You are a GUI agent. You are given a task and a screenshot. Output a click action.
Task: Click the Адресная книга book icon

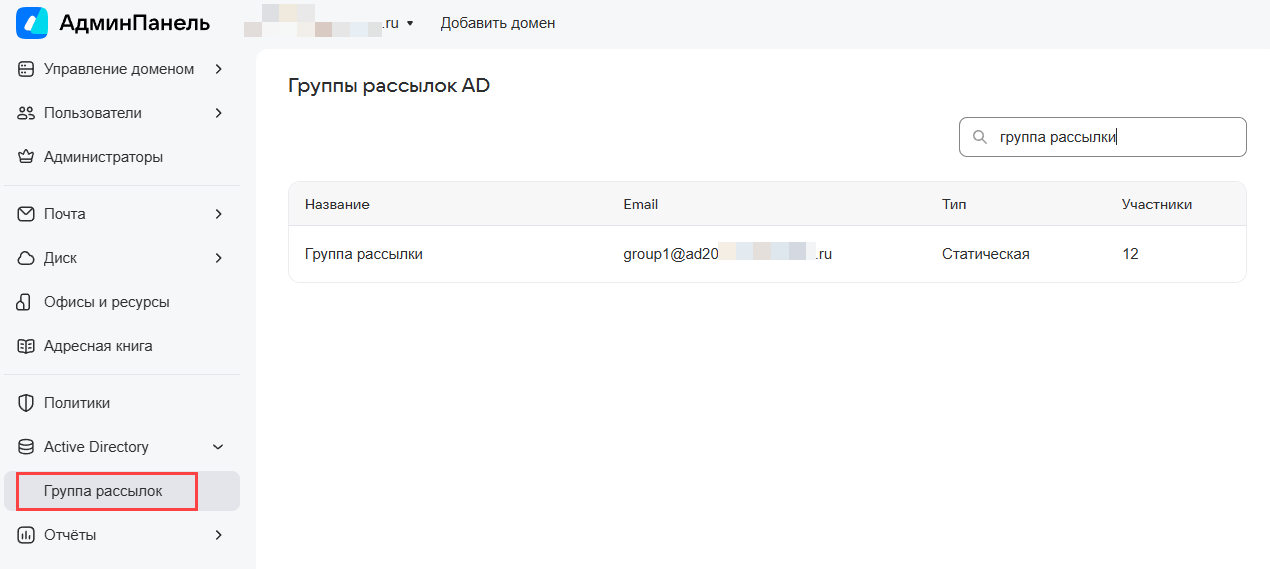point(26,346)
